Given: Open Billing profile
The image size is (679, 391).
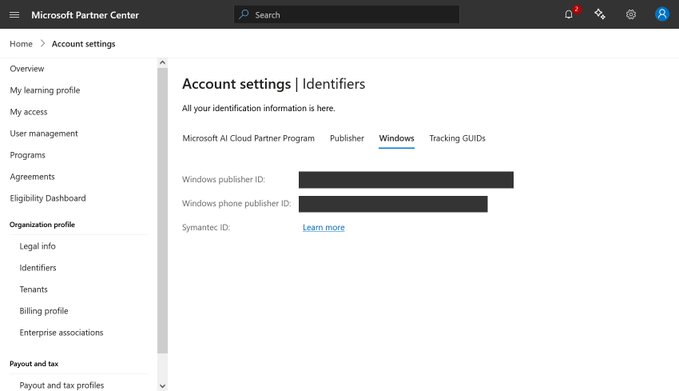Looking at the screenshot, I should pos(44,311).
